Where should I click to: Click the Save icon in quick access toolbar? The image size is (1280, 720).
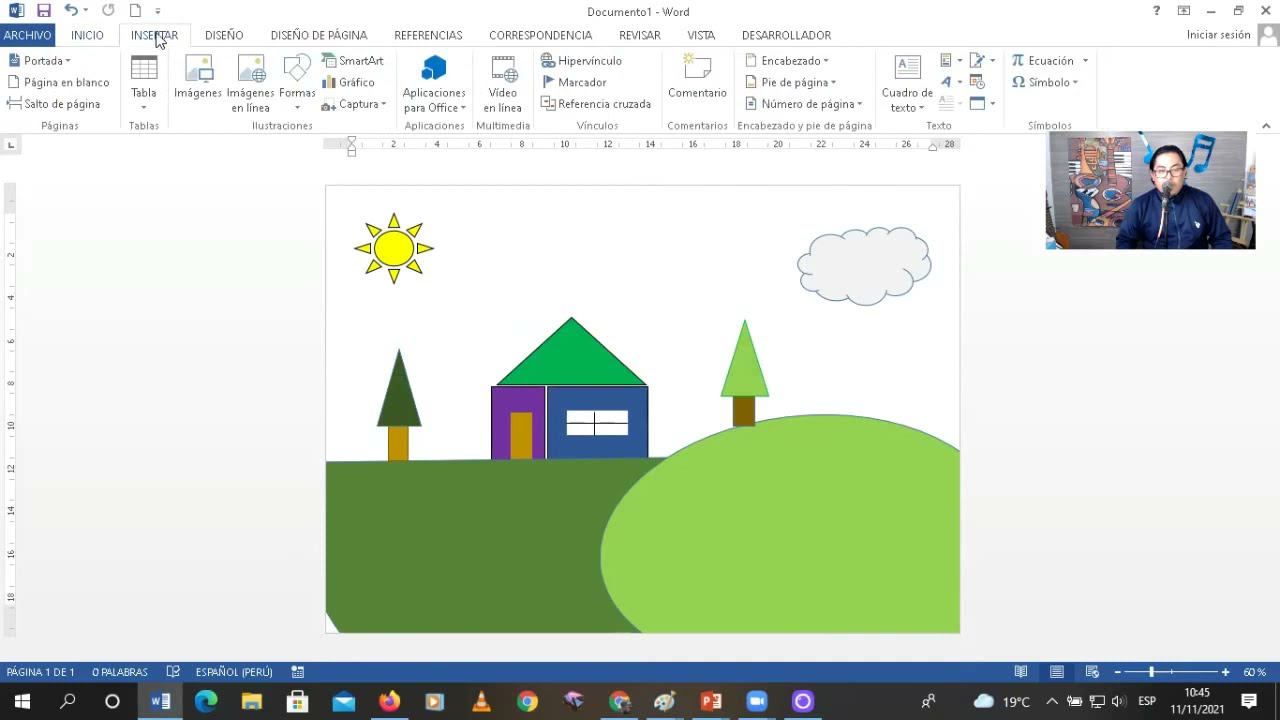(x=43, y=11)
